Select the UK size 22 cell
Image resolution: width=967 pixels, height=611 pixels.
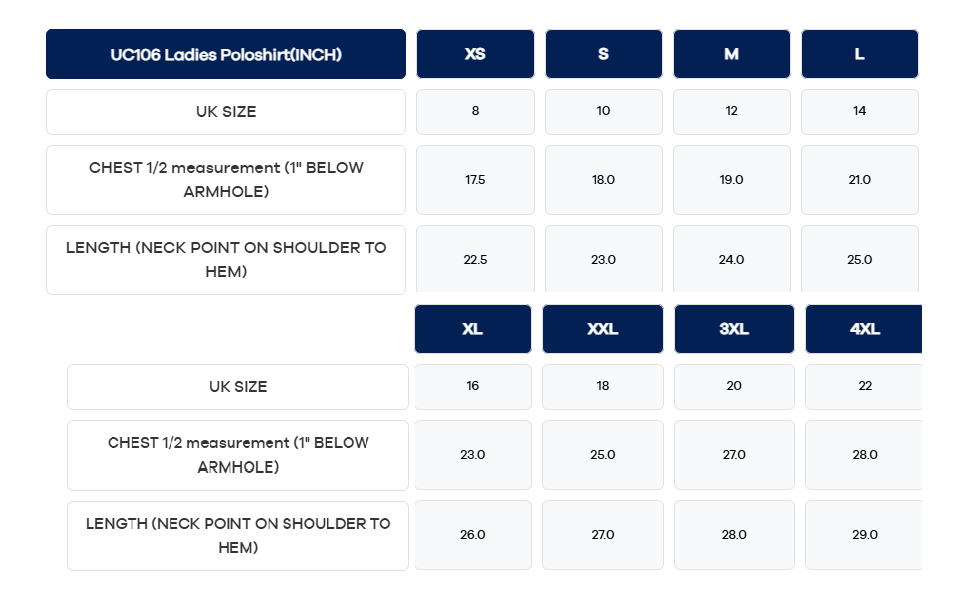(864, 386)
